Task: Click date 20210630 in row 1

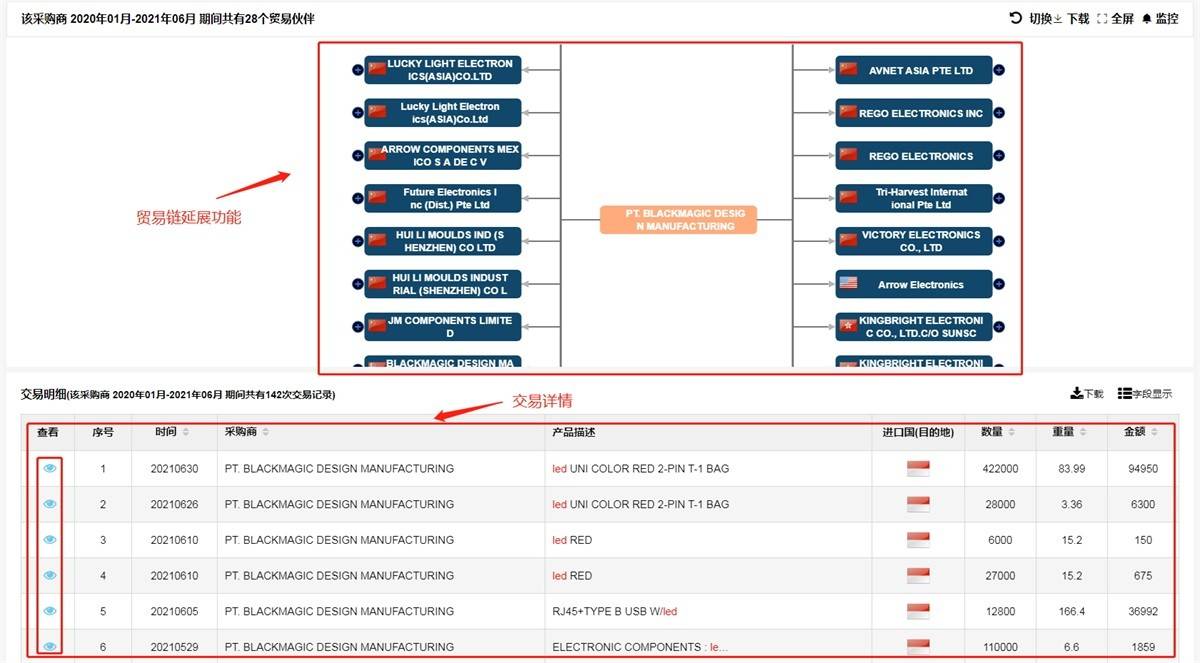Action: [174, 469]
